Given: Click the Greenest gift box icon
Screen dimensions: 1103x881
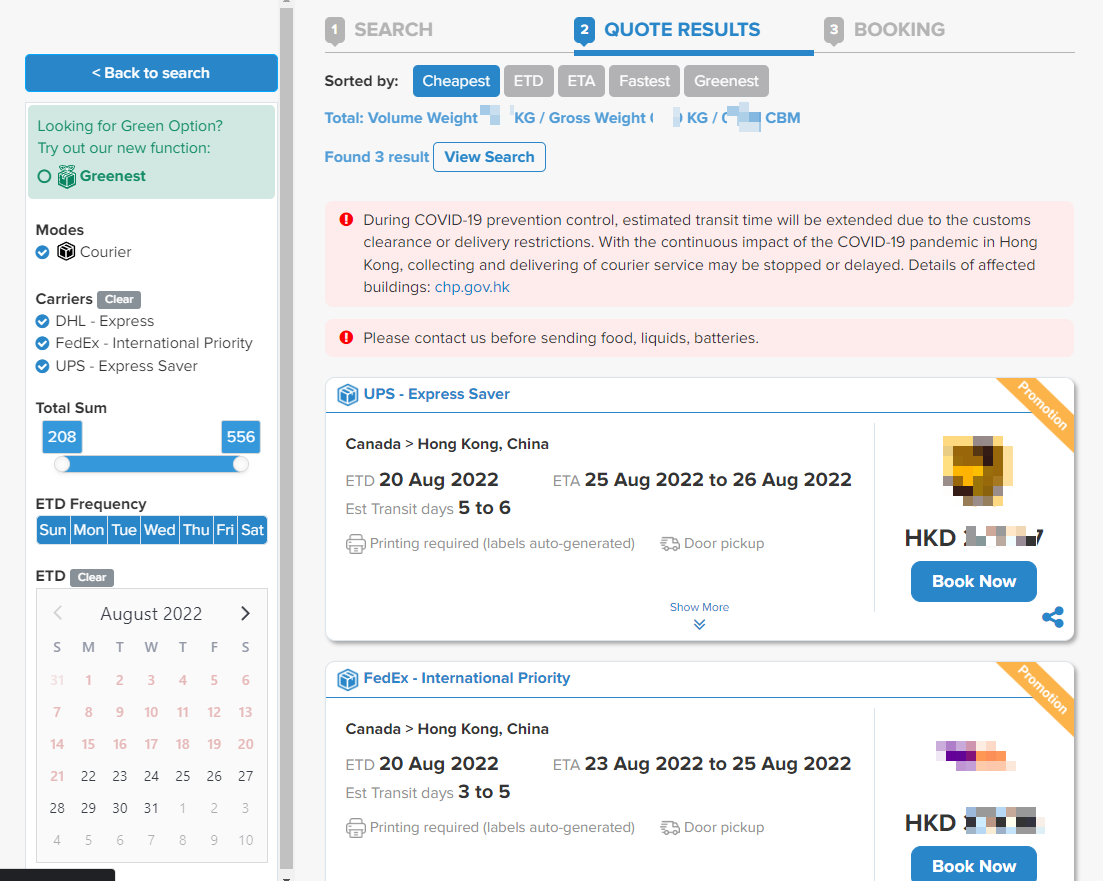Looking at the screenshot, I should [x=67, y=176].
